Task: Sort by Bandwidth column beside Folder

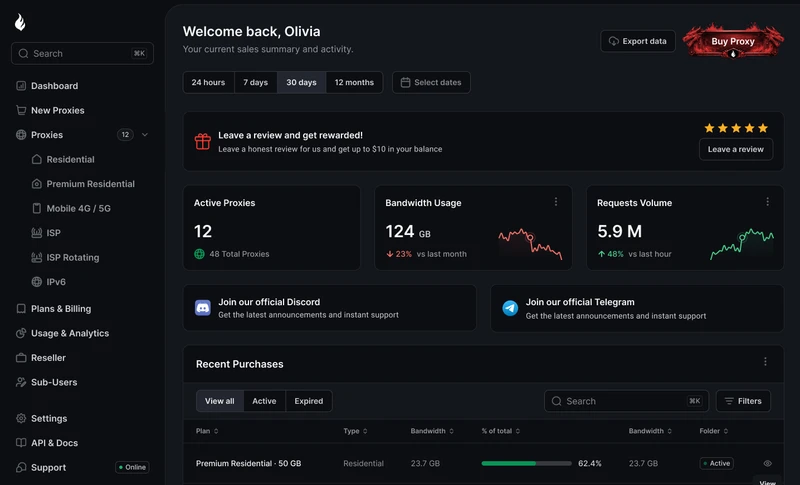Action: click(650, 431)
